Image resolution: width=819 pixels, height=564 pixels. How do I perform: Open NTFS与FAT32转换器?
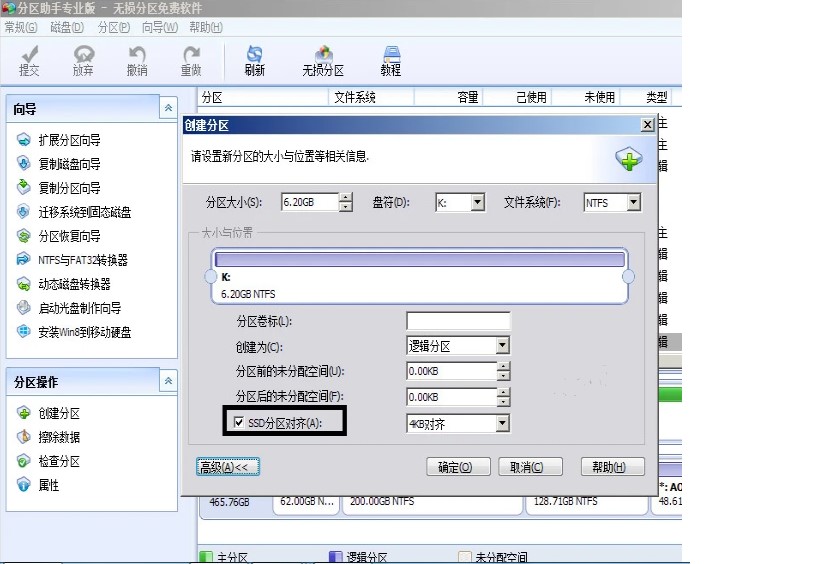(72, 260)
